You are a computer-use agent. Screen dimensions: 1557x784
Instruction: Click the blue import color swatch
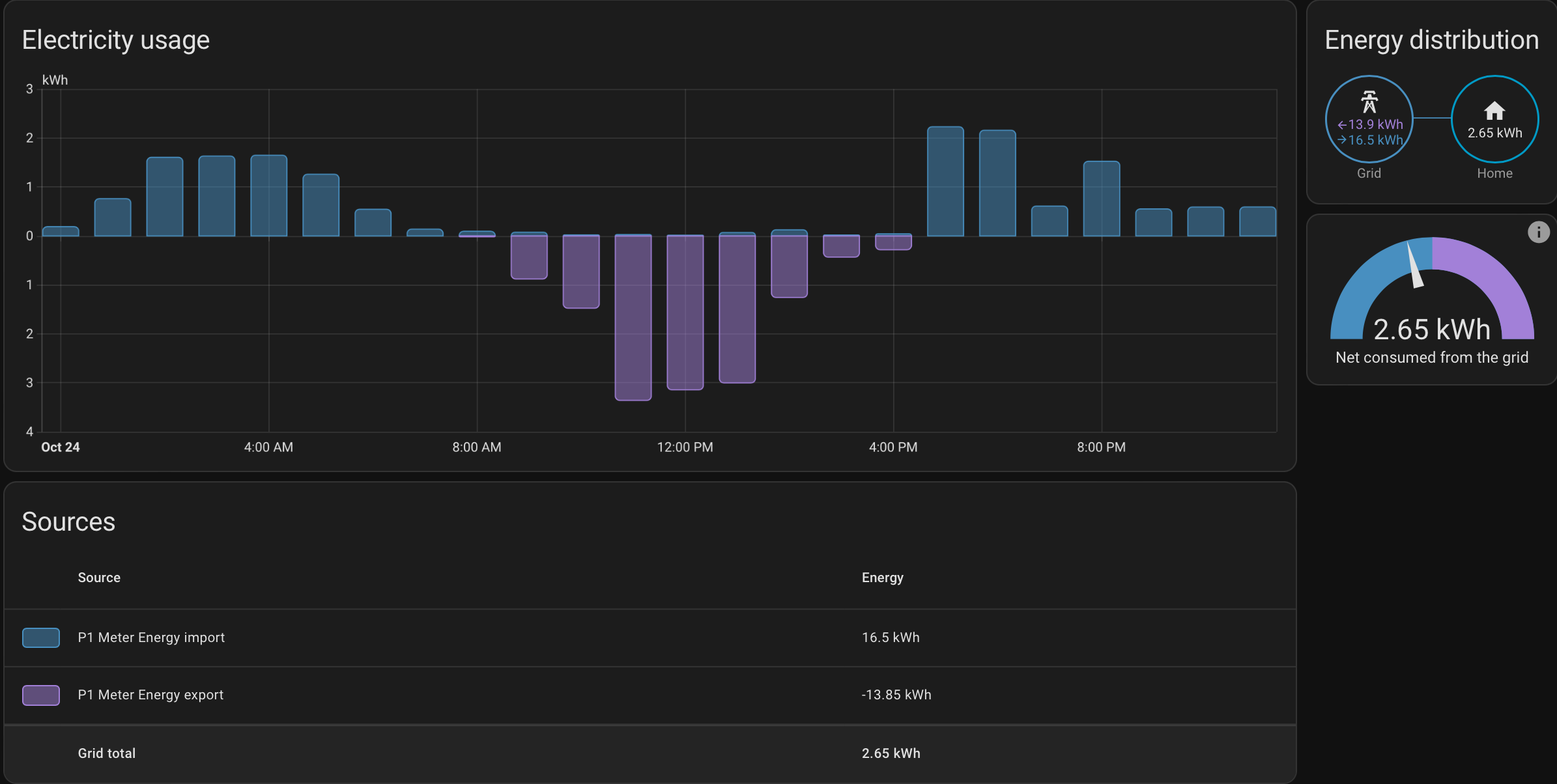pos(41,637)
